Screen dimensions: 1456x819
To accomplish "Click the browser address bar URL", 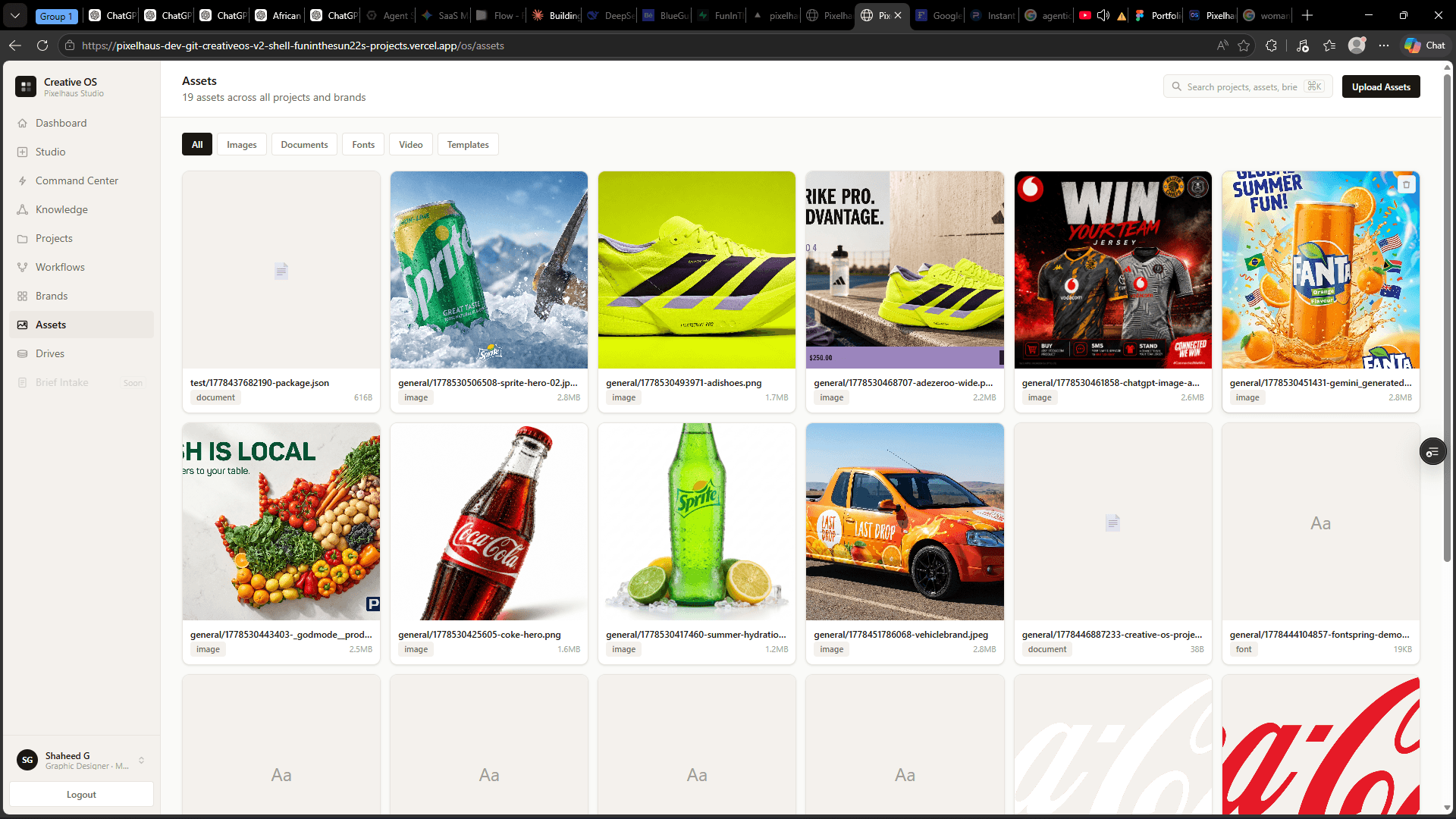I will pos(293,45).
